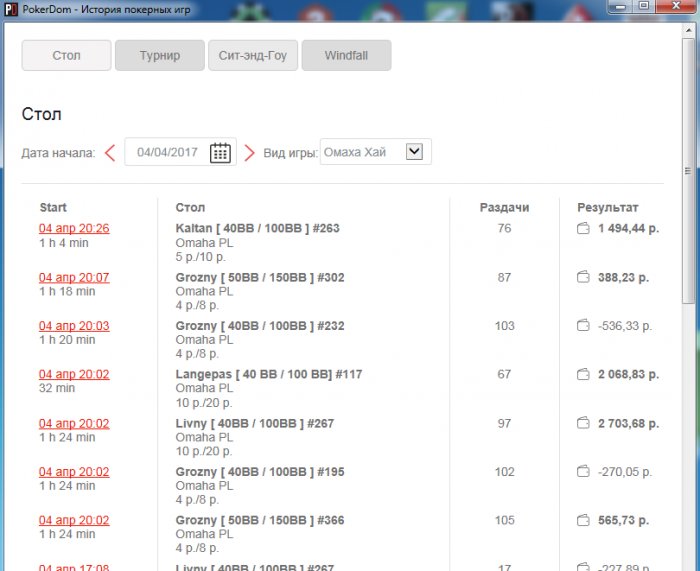
Task: Maximize the PokerDom window
Action: 644,6
